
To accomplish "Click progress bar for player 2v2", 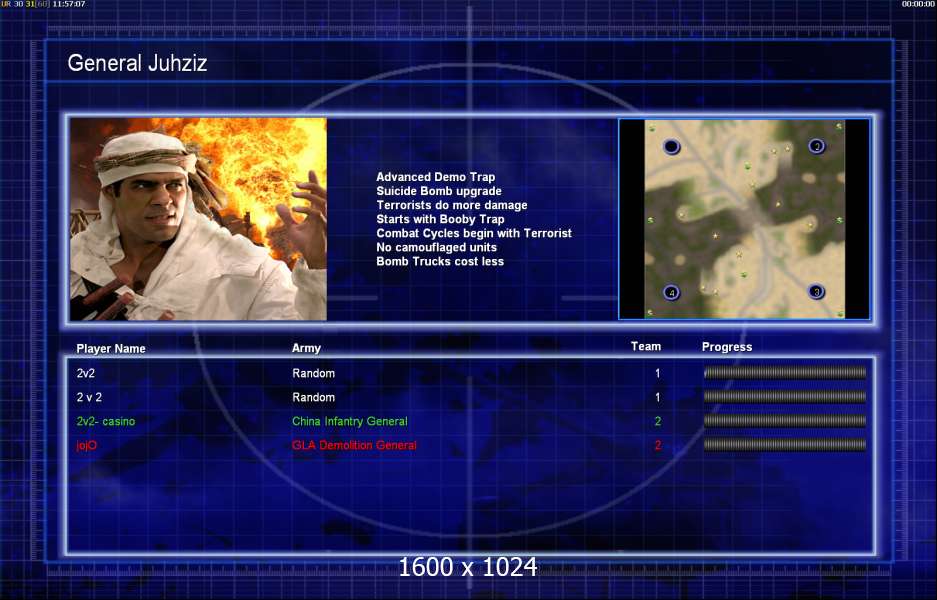I will (x=785, y=373).
